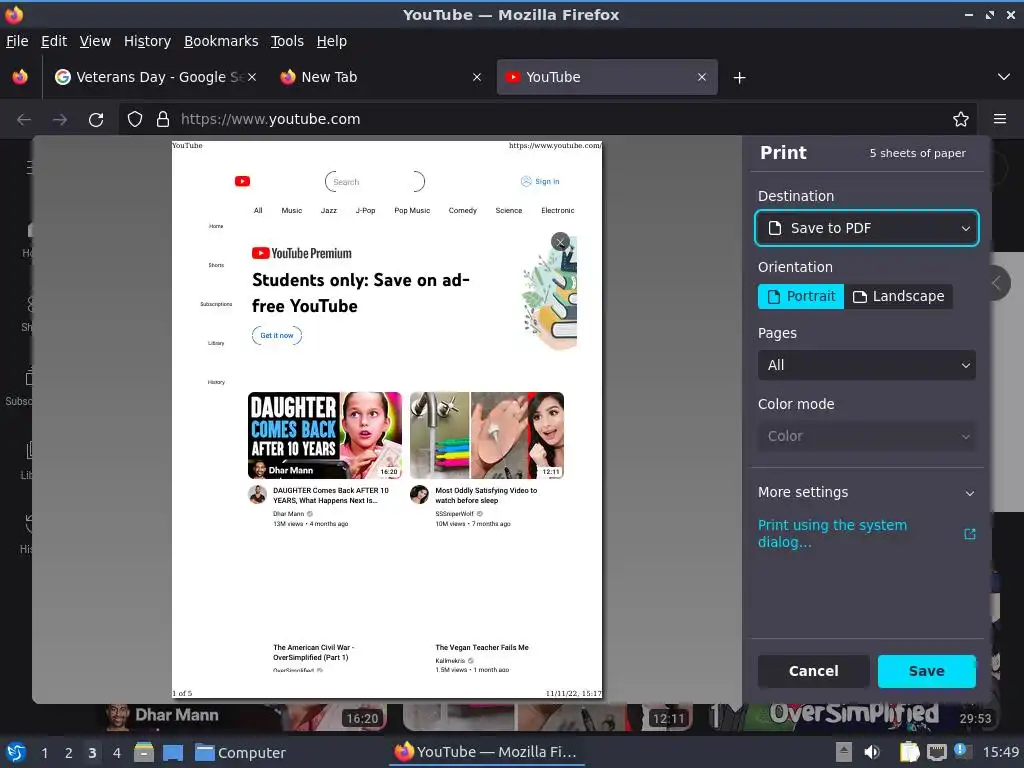Image resolution: width=1024 pixels, height=768 pixels.
Task: Click the URL address bar field
Action: coord(549,120)
